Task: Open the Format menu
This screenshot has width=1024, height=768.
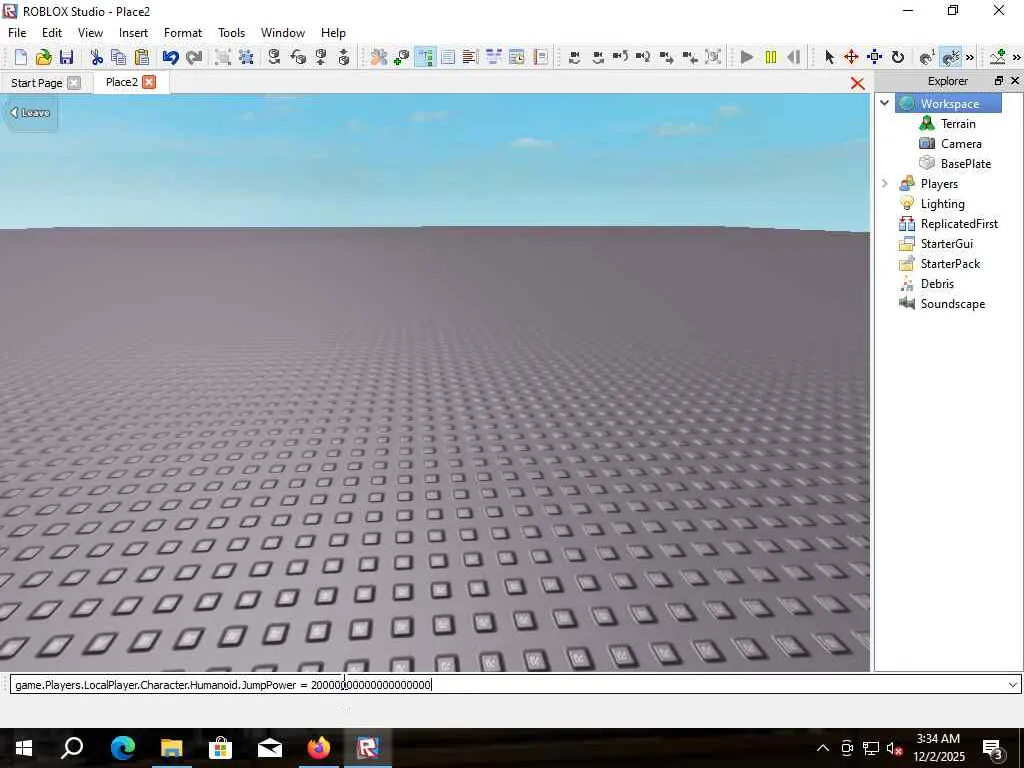Action: [183, 33]
